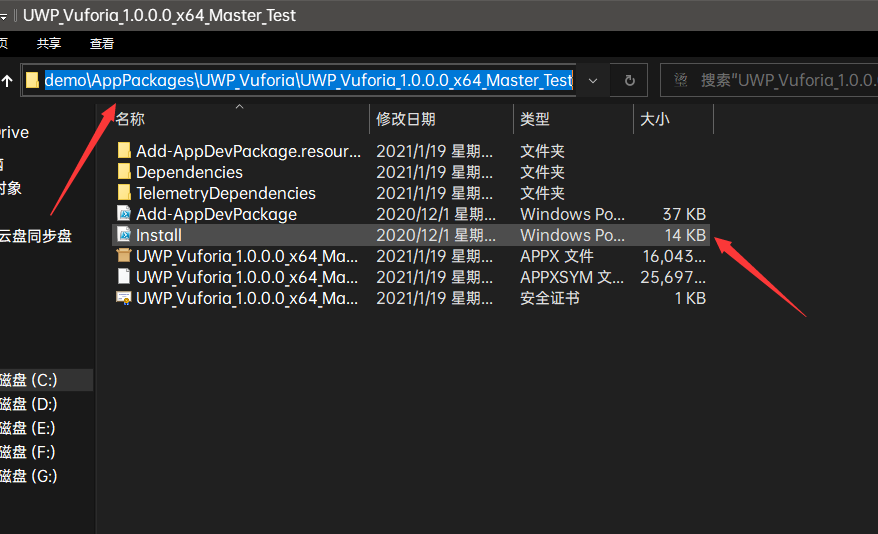
Task: Sort files by 大小 column
Action: point(655,119)
